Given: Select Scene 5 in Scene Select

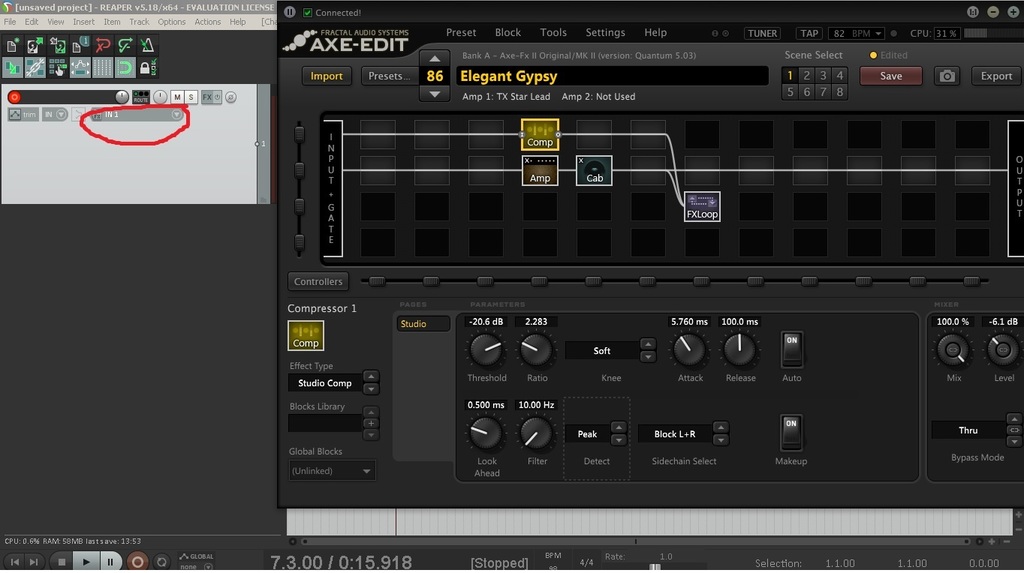Looking at the screenshot, I should coord(790,91).
